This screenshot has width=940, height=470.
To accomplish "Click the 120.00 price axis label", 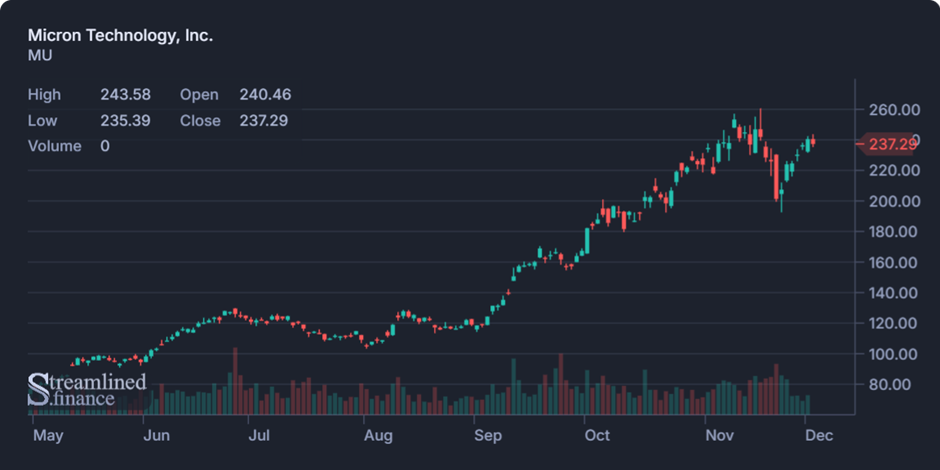I will [894, 324].
